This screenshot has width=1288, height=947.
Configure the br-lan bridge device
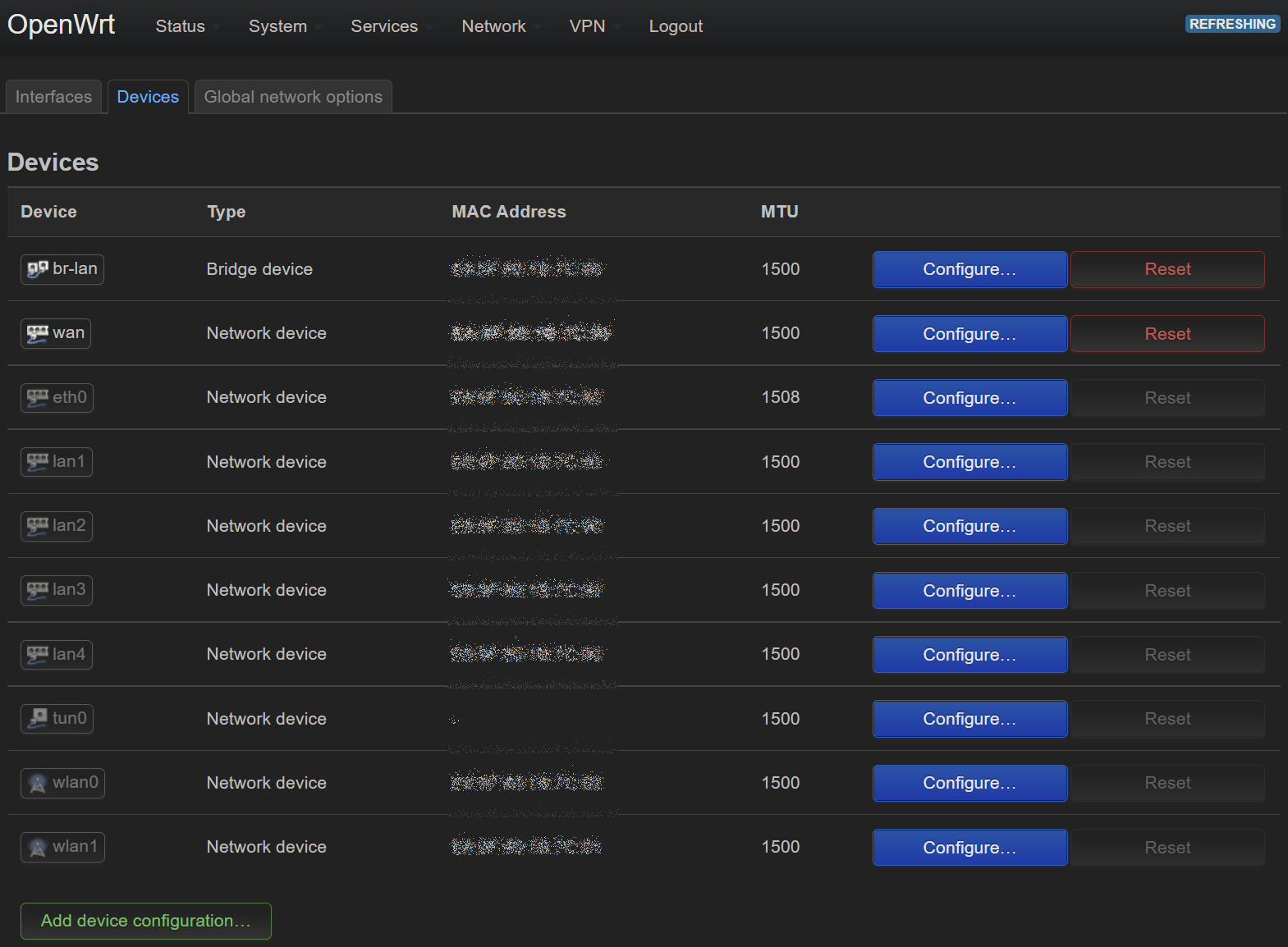click(x=969, y=269)
